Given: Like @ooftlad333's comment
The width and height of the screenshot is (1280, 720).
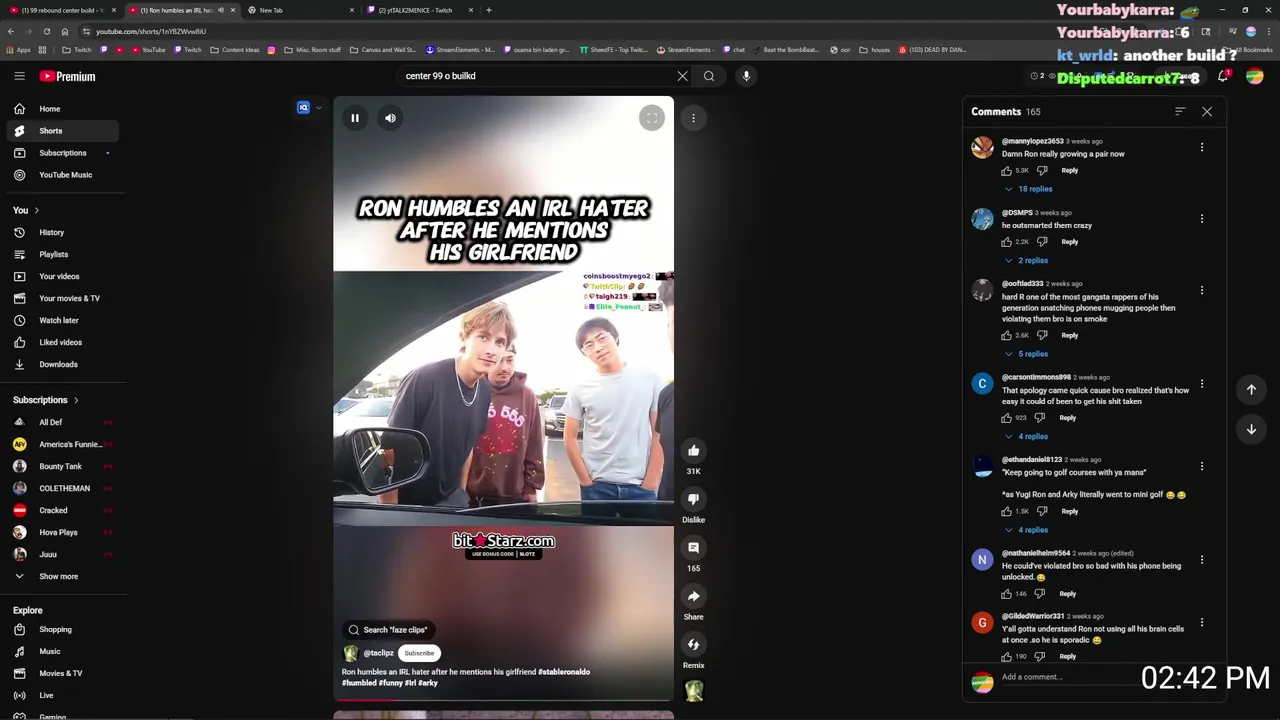Looking at the screenshot, I should pos(1006,336).
